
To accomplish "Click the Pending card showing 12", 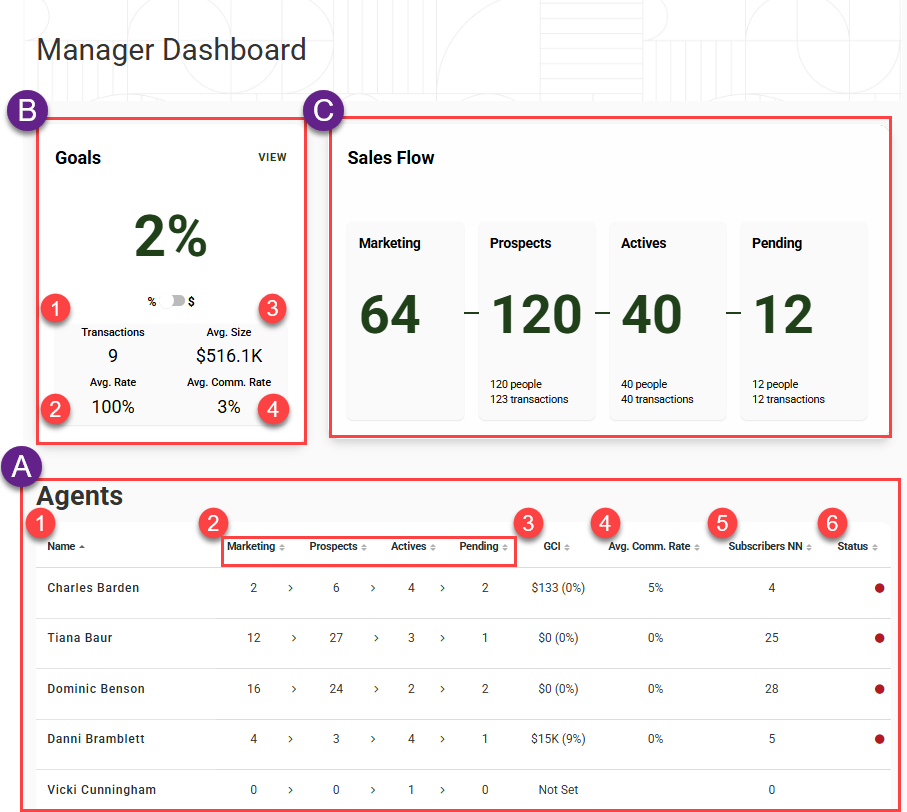I will pos(804,320).
